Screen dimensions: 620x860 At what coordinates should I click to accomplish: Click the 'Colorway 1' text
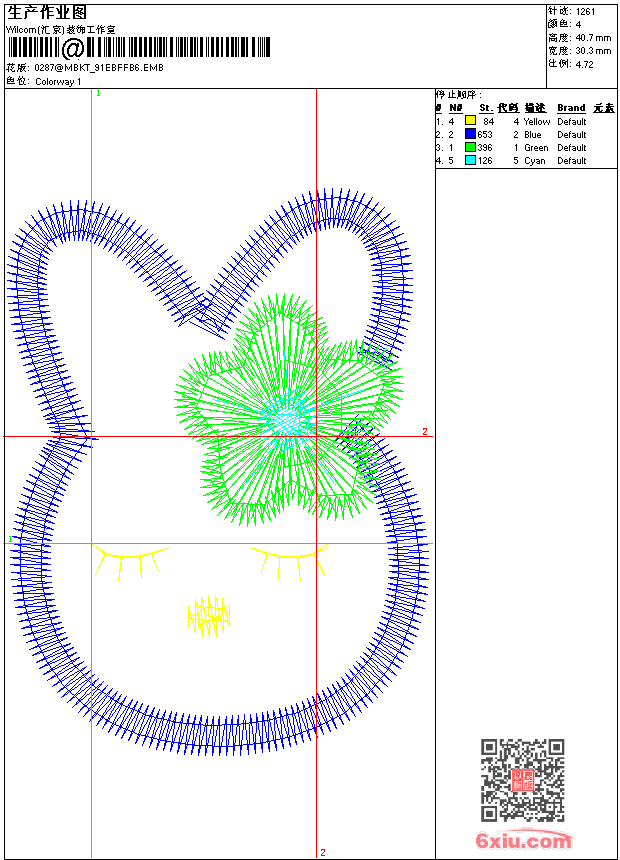pos(58,82)
